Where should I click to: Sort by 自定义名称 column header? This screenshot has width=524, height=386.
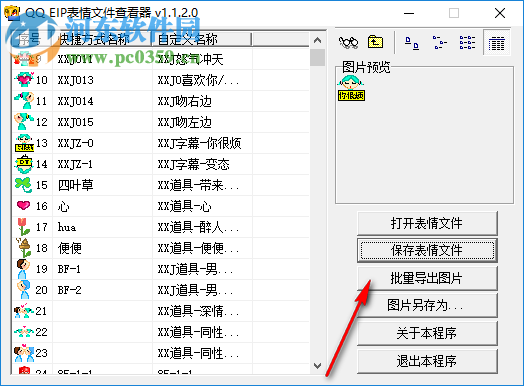coord(201,39)
